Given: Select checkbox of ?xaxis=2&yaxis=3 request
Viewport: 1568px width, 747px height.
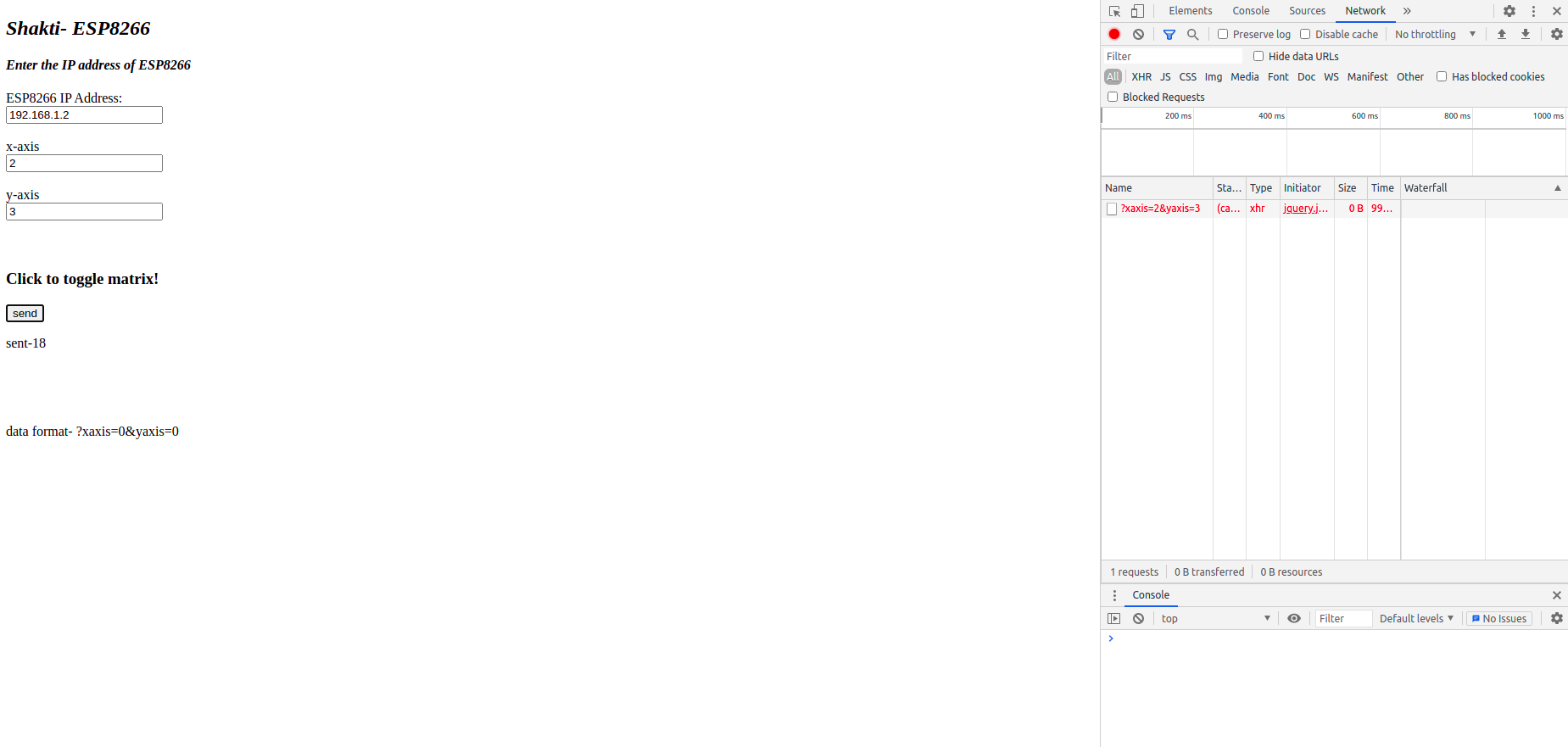Looking at the screenshot, I should tap(1112, 209).
